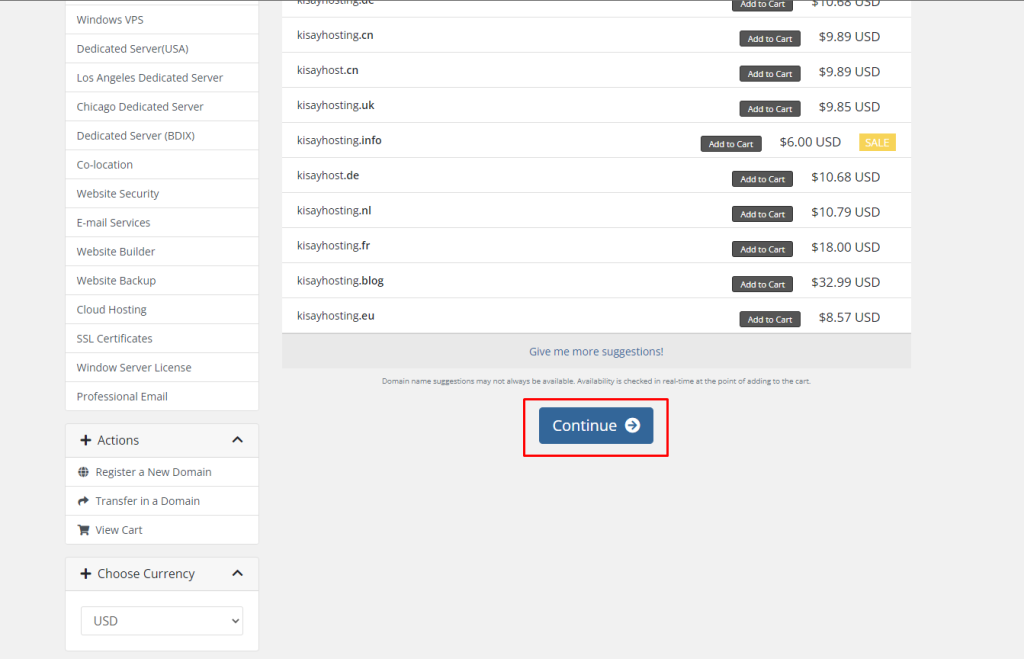Click the shopping cart icon beside View Cart
Screen dimensions: 1024x659
pos(84,530)
